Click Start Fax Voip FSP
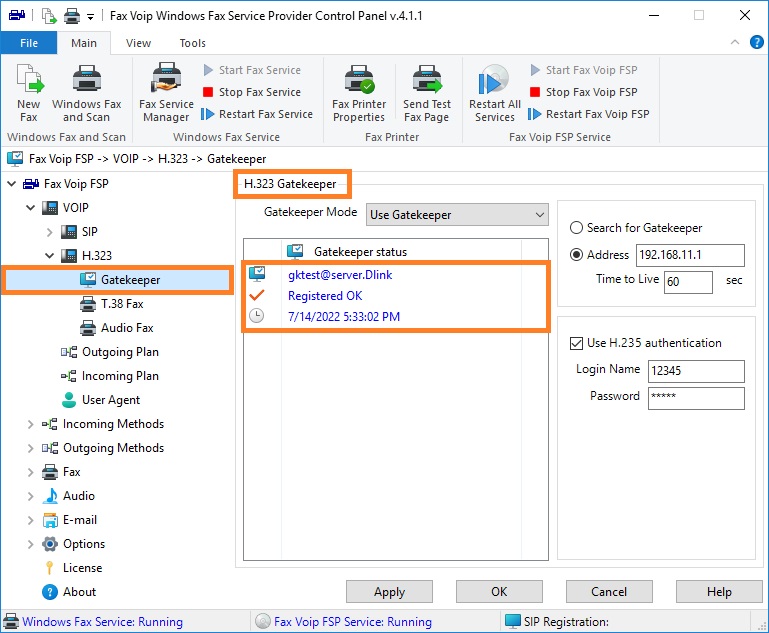This screenshot has height=633, width=769. click(584, 70)
